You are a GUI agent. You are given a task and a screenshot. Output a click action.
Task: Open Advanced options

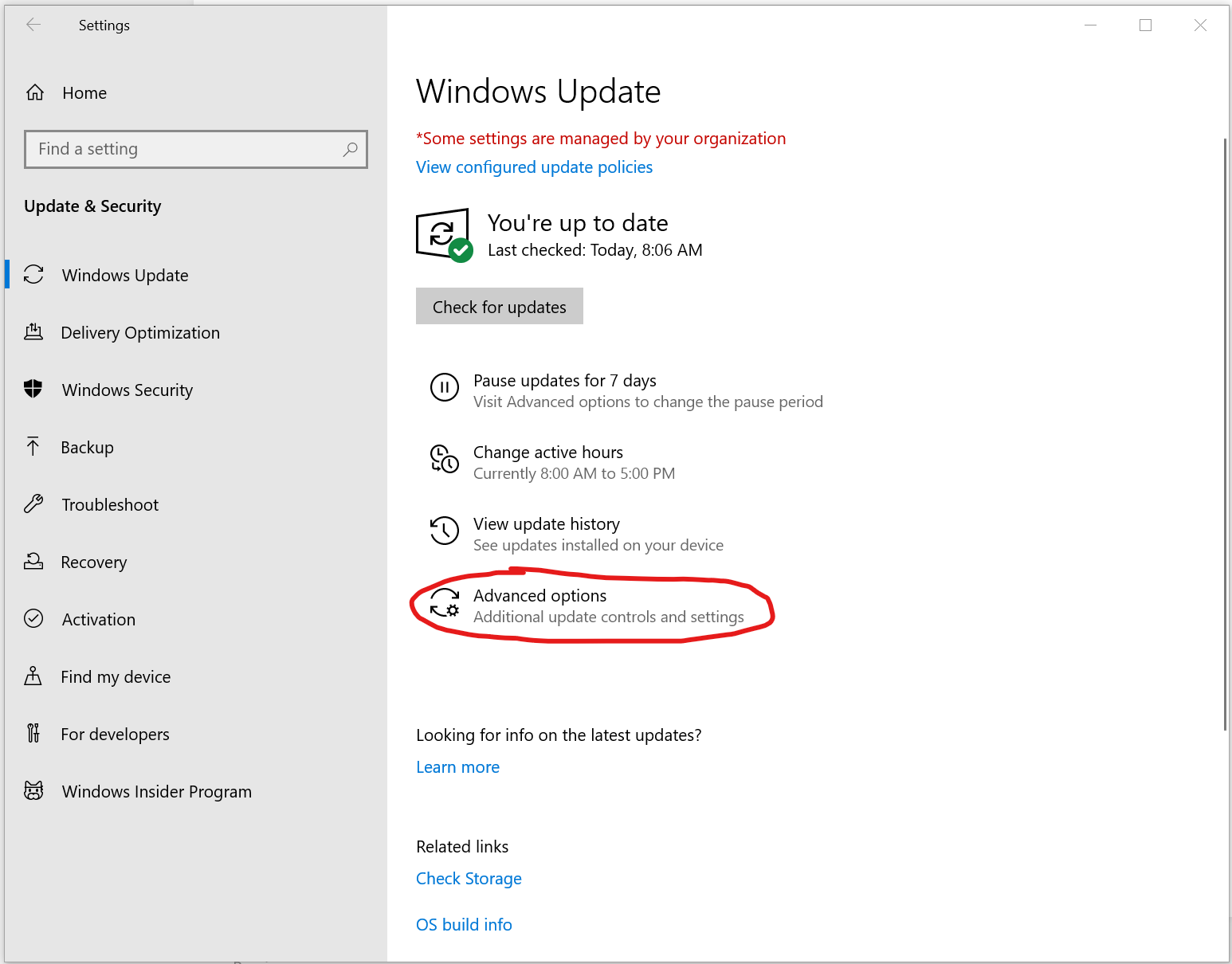587,605
